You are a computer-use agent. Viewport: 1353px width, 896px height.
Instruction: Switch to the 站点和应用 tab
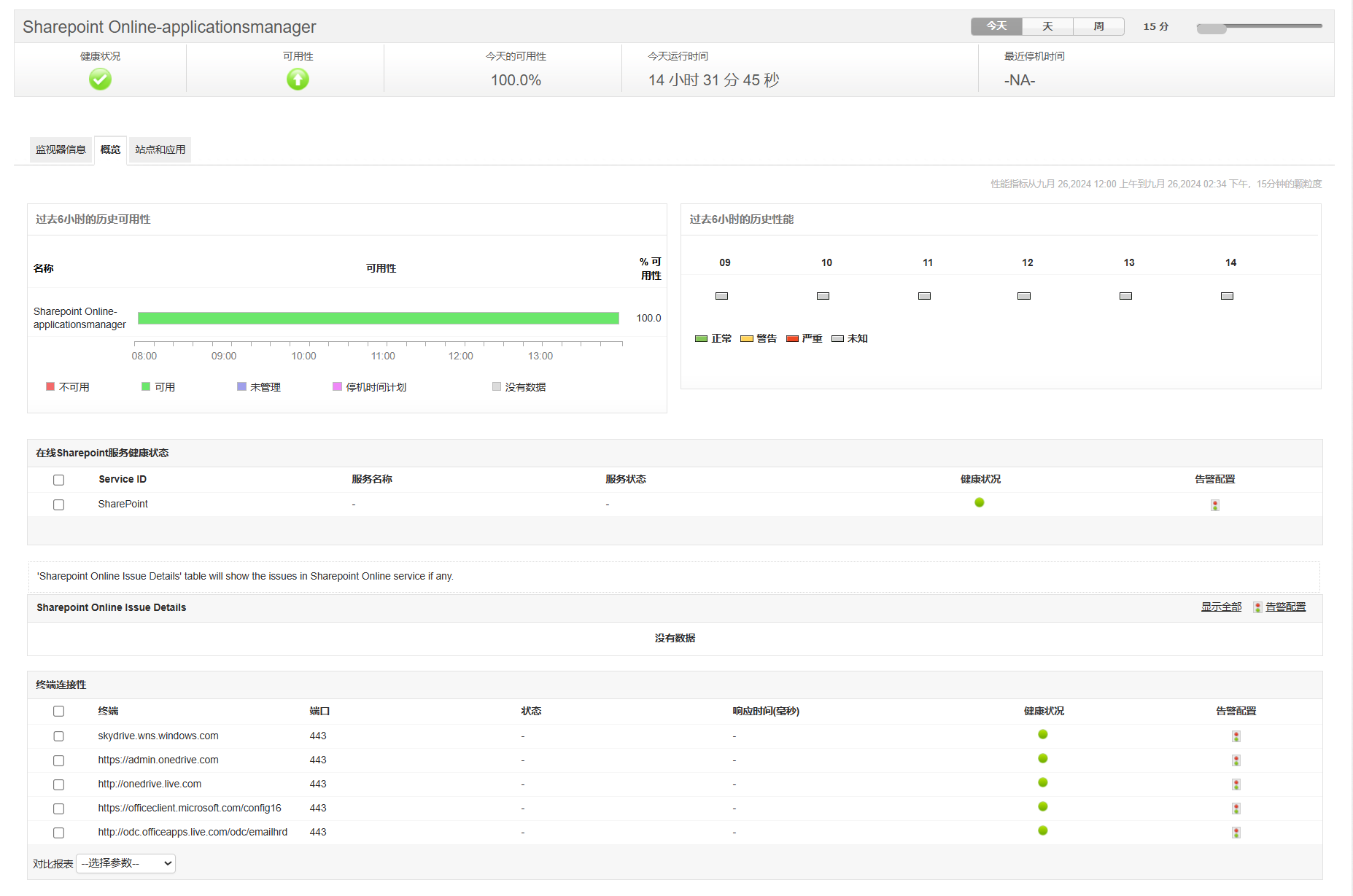160,149
